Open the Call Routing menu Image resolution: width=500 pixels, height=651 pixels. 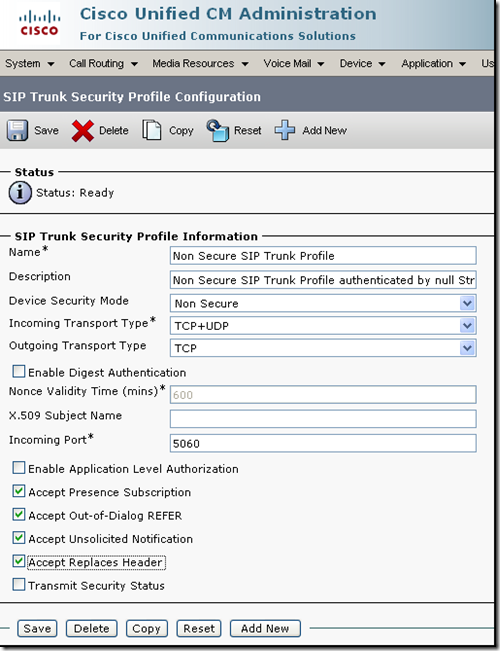pos(103,64)
